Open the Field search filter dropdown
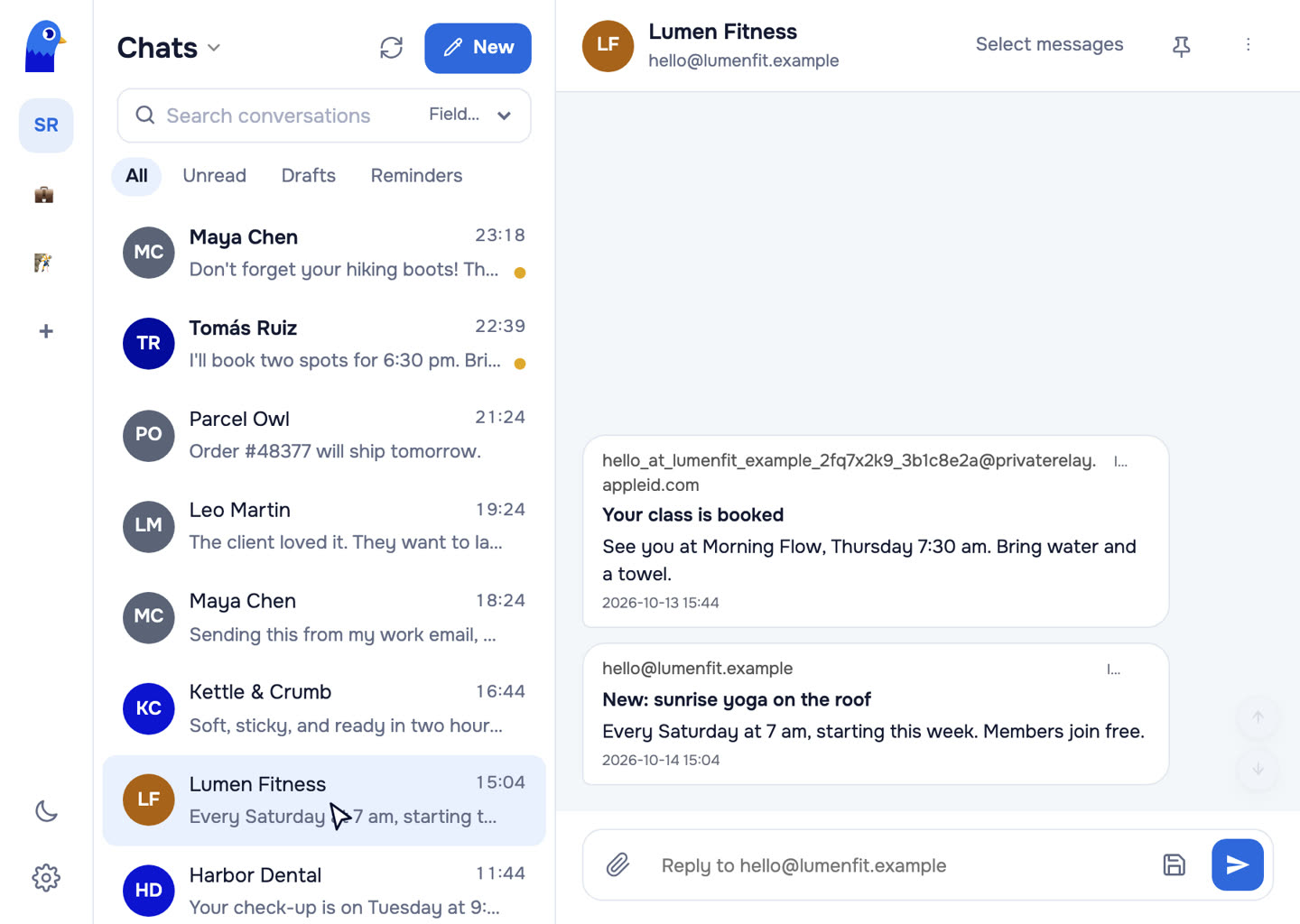Viewport: 1300px width, 924px height. 470,115
